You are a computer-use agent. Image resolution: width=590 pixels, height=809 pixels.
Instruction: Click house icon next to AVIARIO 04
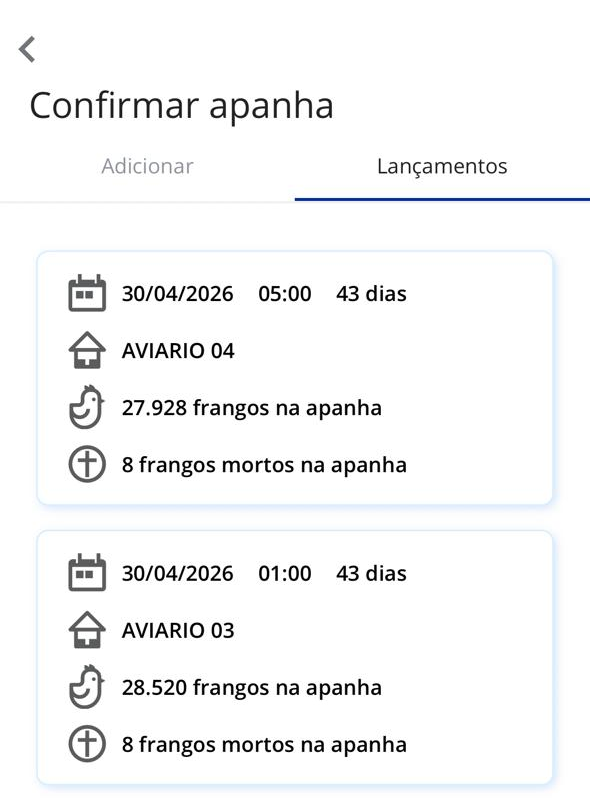(x=87, y=350)
